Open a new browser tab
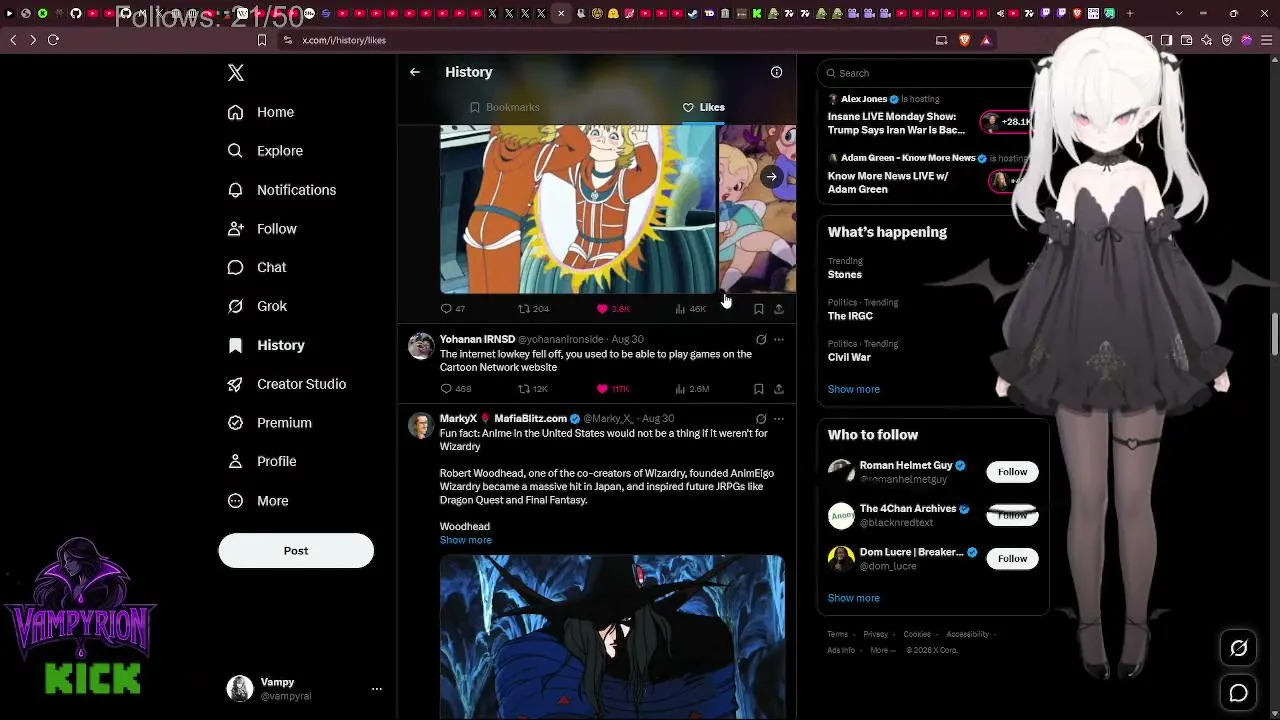This screenshot has height=720, width=1280. point(1130,14)
